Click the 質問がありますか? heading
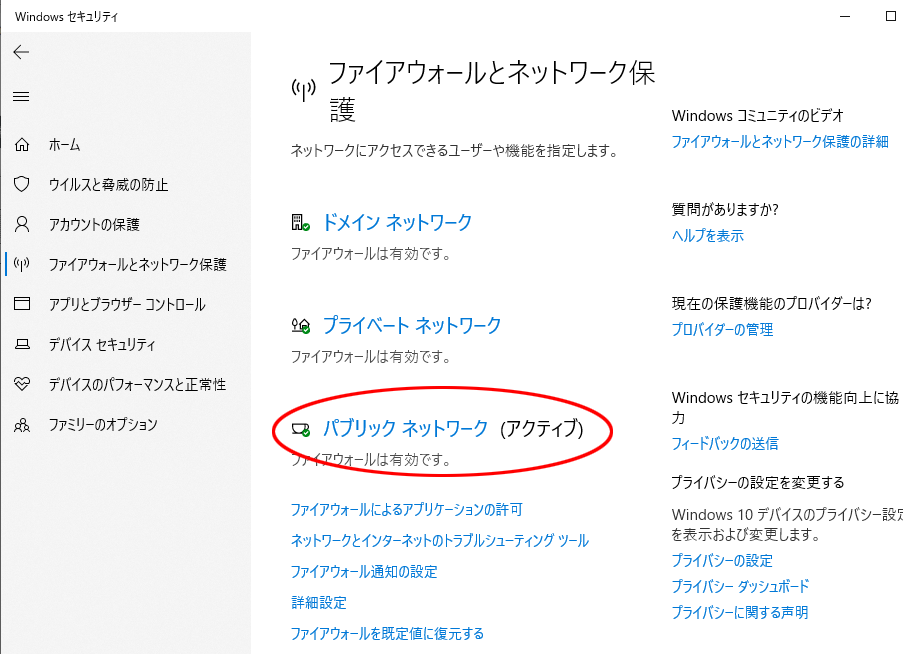903x654 pixels. tap(725, 210)
